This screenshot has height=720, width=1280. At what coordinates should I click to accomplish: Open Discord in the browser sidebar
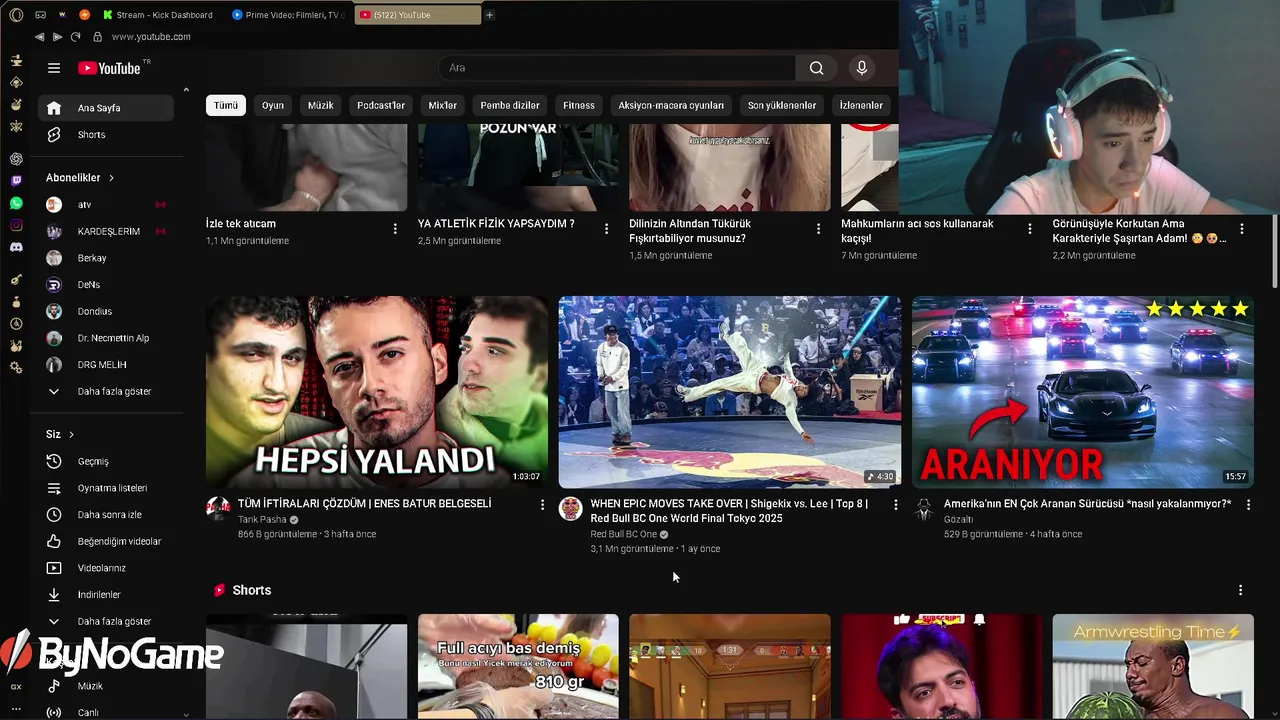(x=16, y=247)
